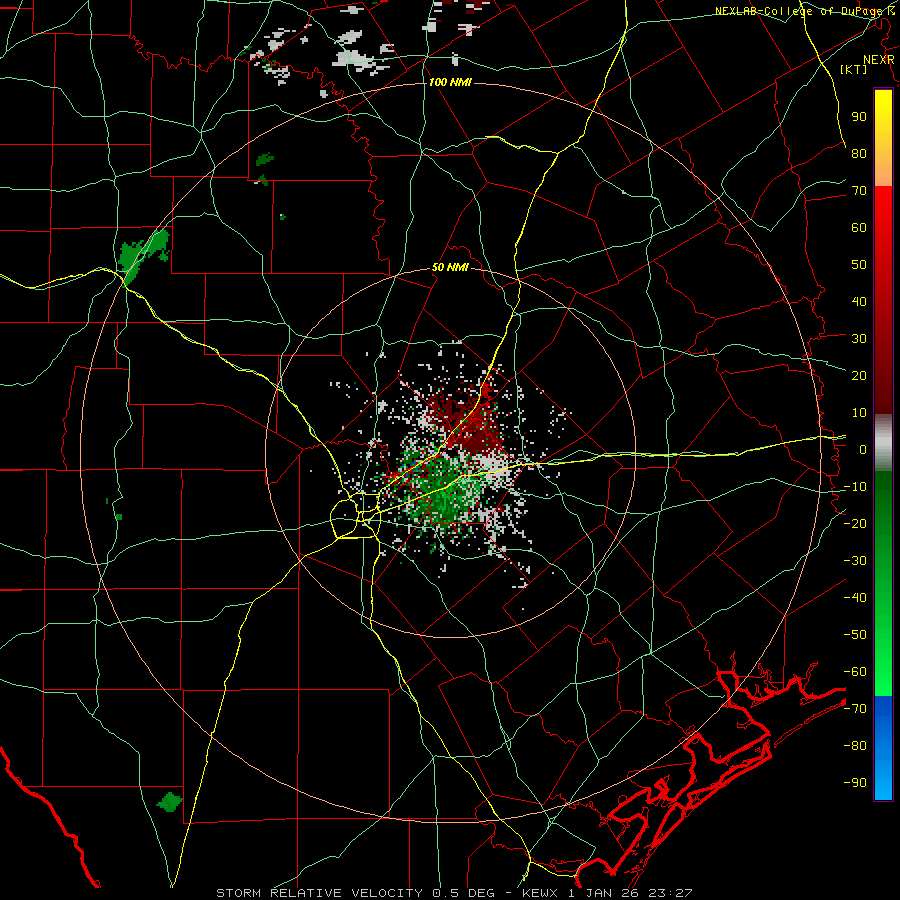Click the gray zero-velocity segment of the color bar

[x=883, y=443]
